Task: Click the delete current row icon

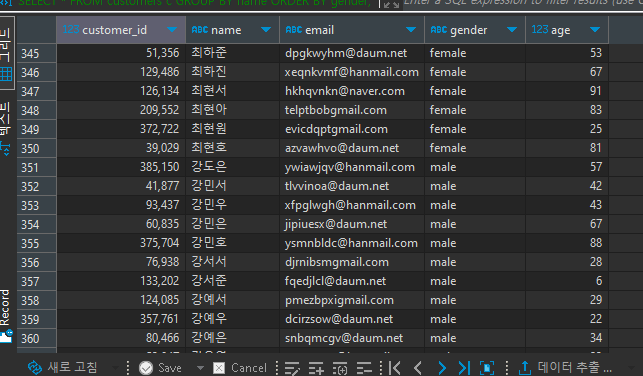Action: click(x=364, y=368)
